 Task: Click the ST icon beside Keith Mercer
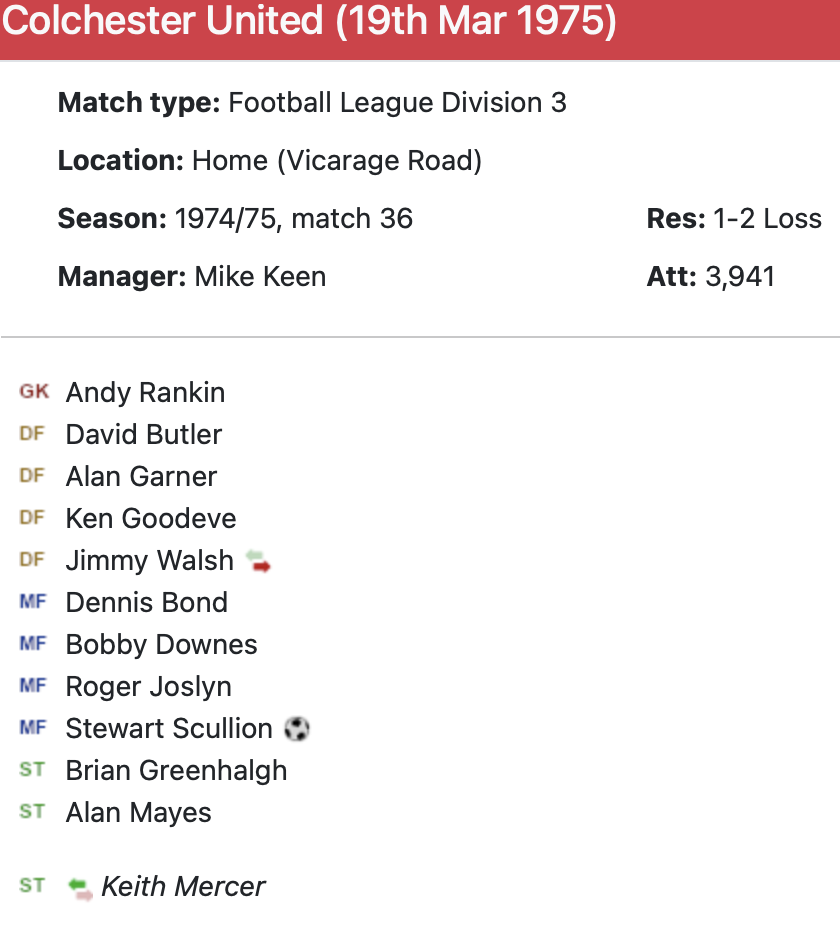click(x=32, y=886)
